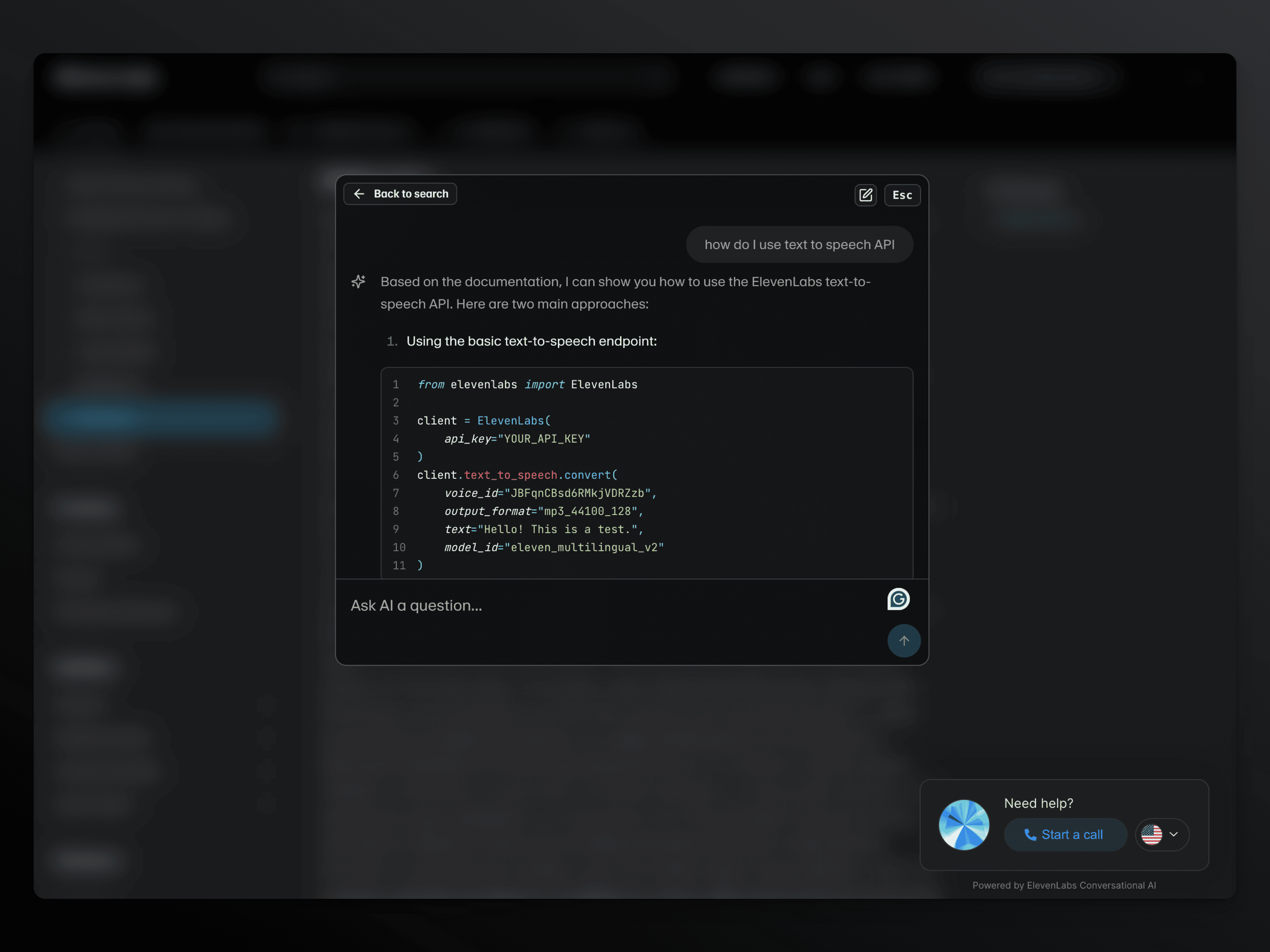Screen dimensions: 1270x952
Task: Click the Need help? heading
Action: 1039,803
